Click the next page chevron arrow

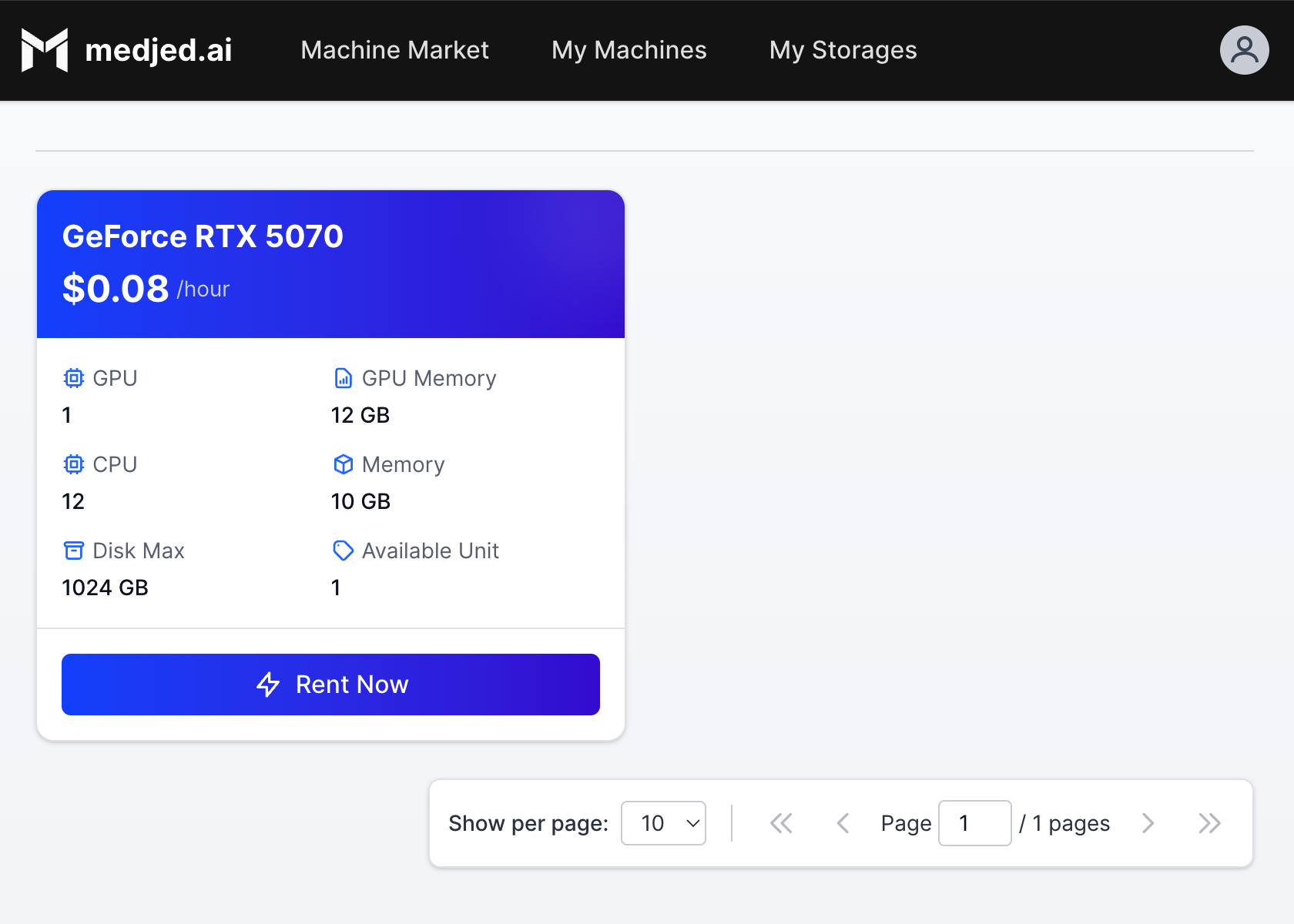pyautogui.click(x=1148, y=822)
